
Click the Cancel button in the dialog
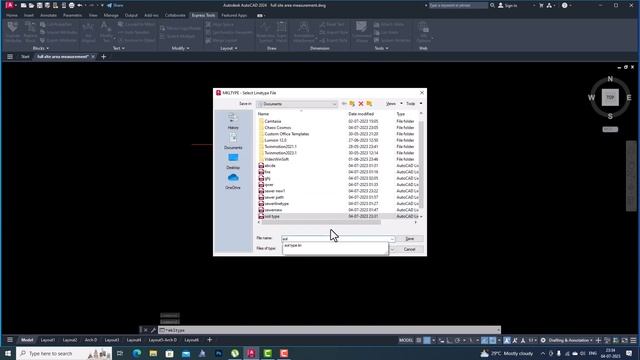coord(409,249)
